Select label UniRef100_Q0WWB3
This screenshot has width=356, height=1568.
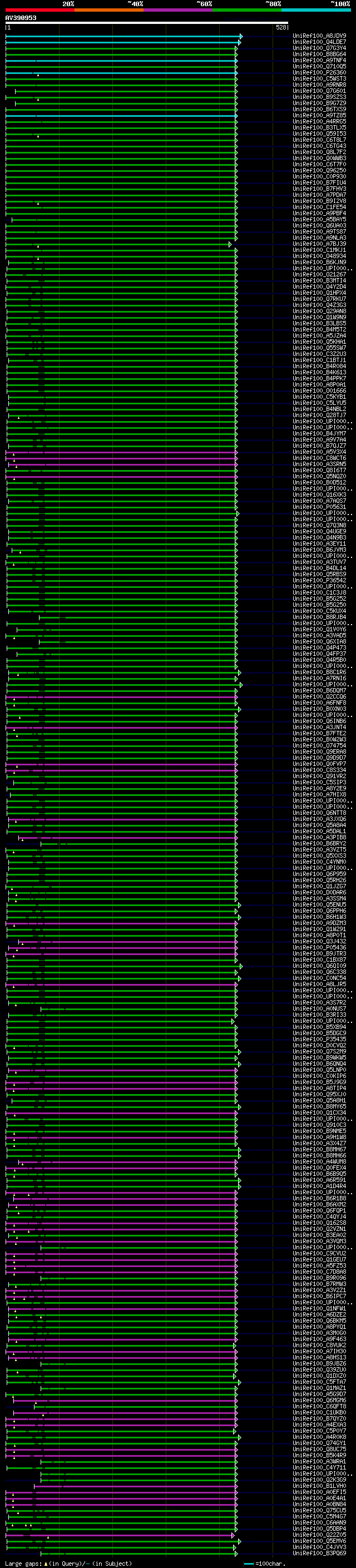[x=319, y=159]
